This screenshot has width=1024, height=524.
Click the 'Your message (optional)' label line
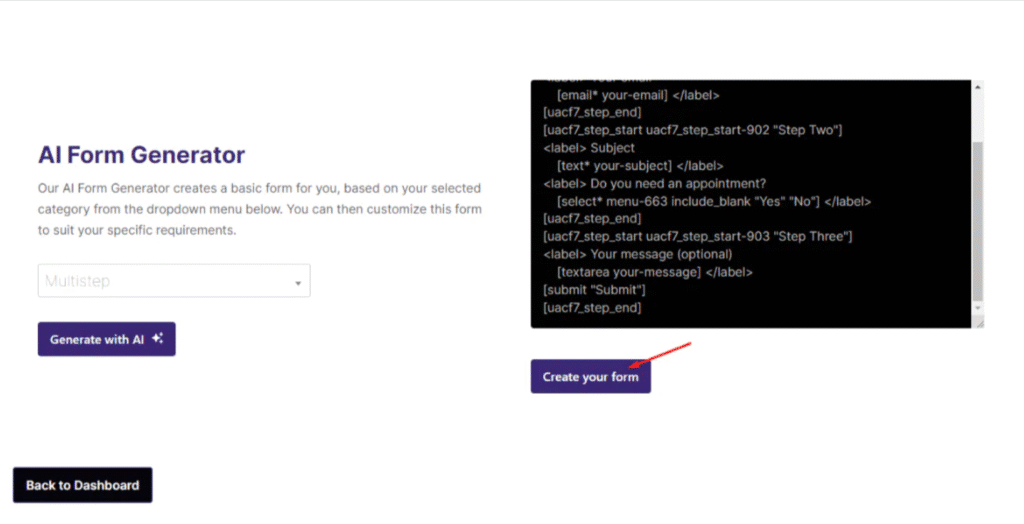637,254
